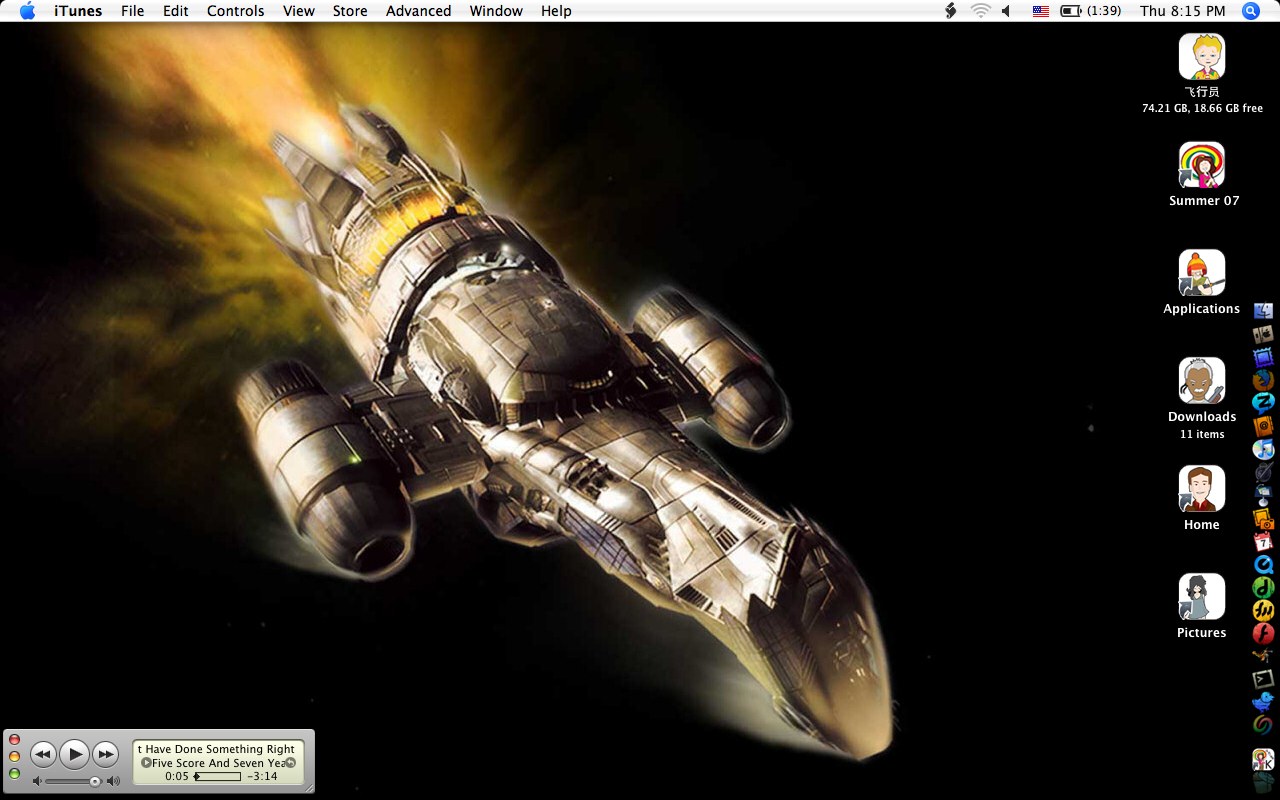Select the Summer 07 desktop folder
Viewport: 1280px width, 800px height.
pos(1202,165)
